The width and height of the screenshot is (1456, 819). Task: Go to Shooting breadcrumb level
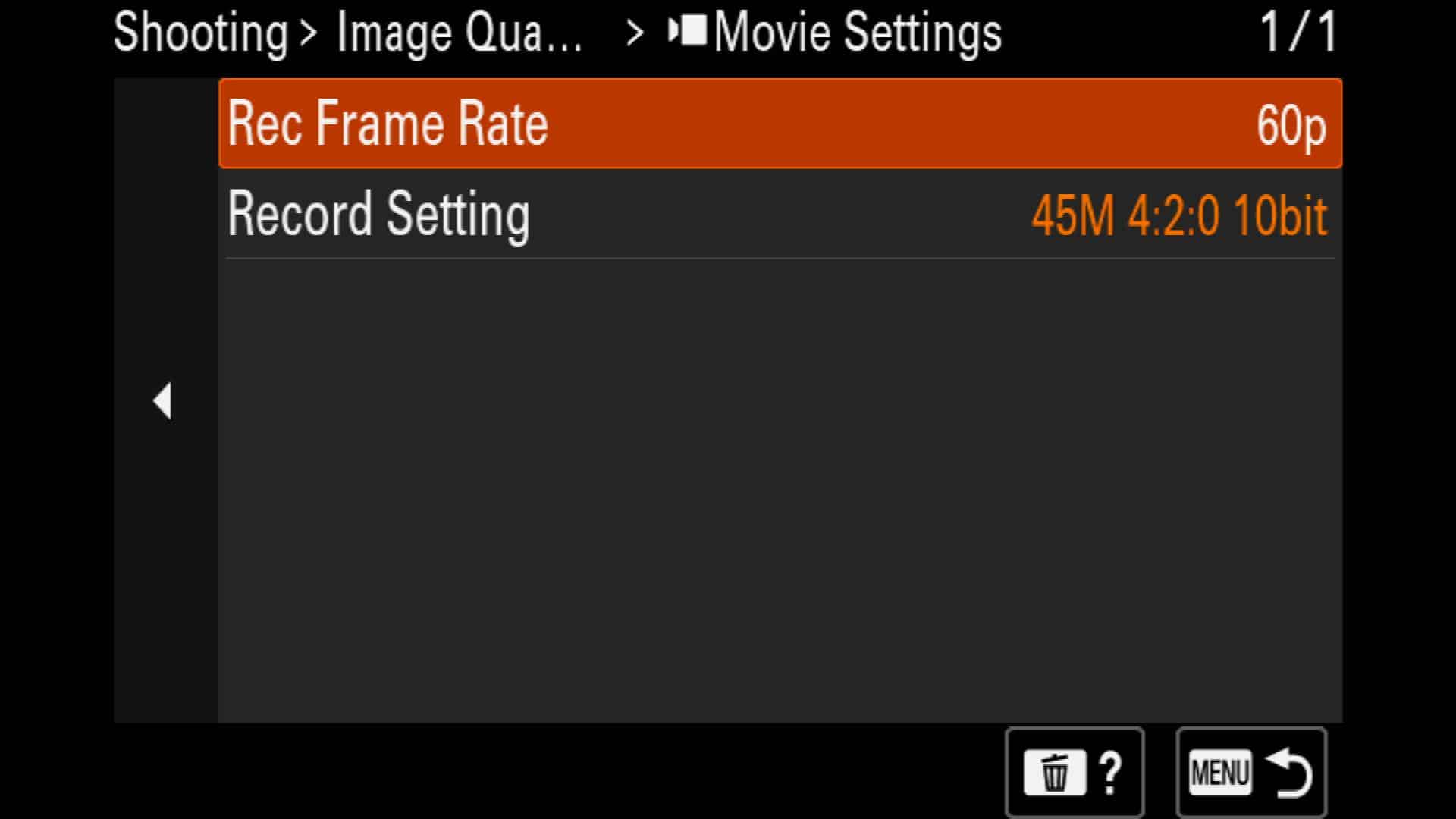(201, 33)
